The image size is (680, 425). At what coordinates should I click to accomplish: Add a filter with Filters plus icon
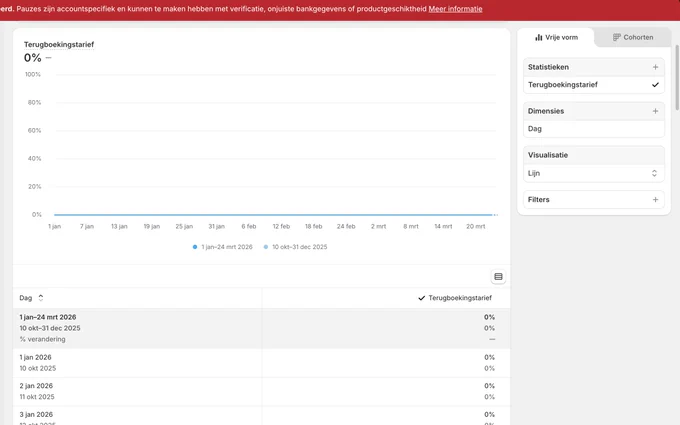point(655,199)
